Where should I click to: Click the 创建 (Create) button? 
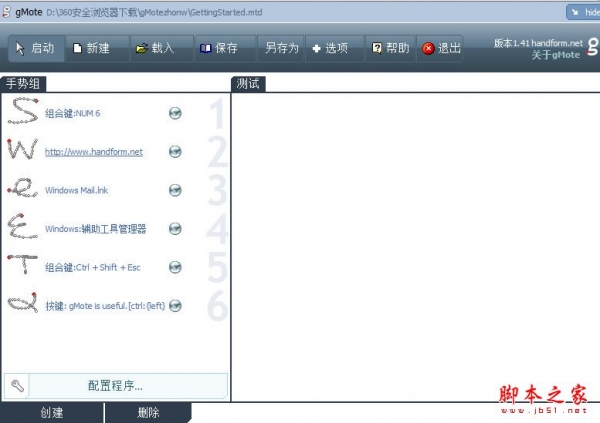[x=52, y=413]
